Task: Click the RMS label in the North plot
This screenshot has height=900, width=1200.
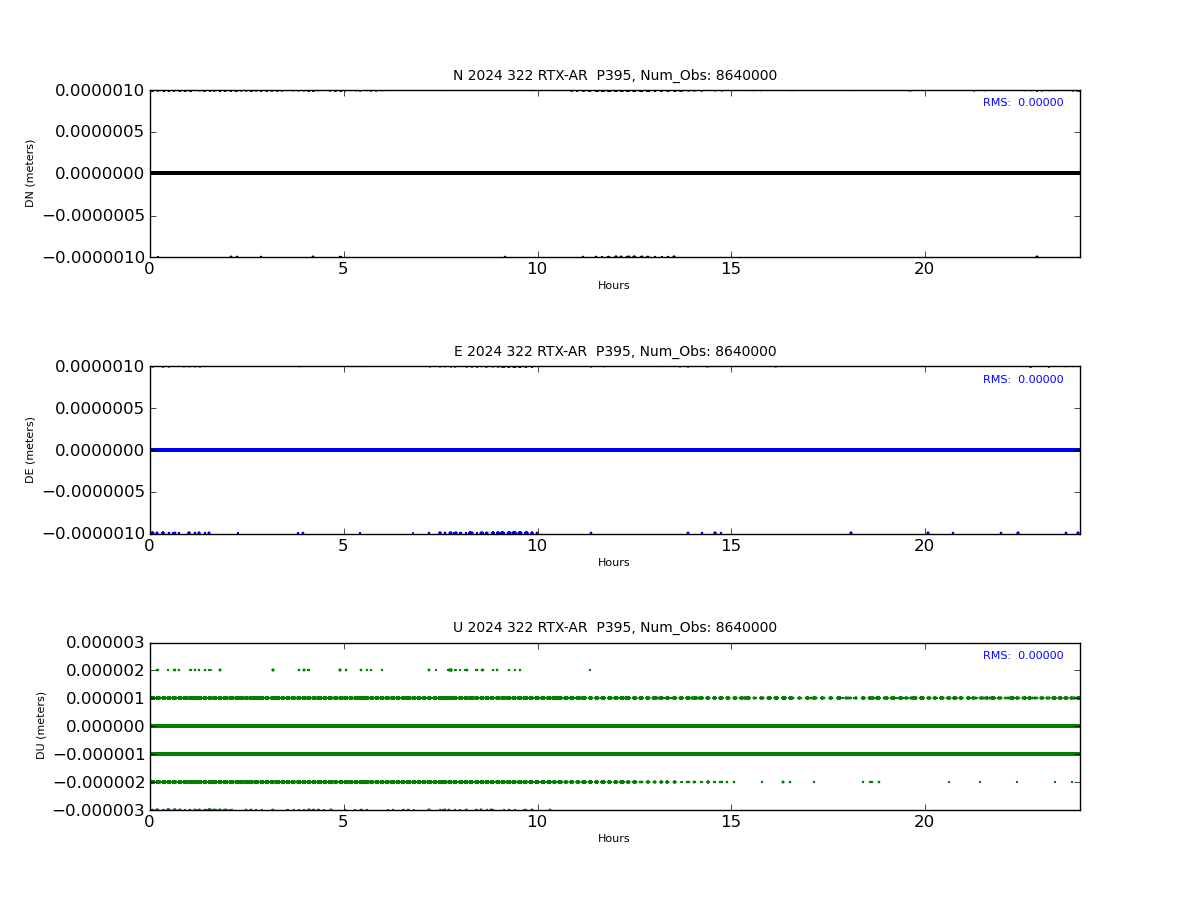Action: pos(1023,103)
